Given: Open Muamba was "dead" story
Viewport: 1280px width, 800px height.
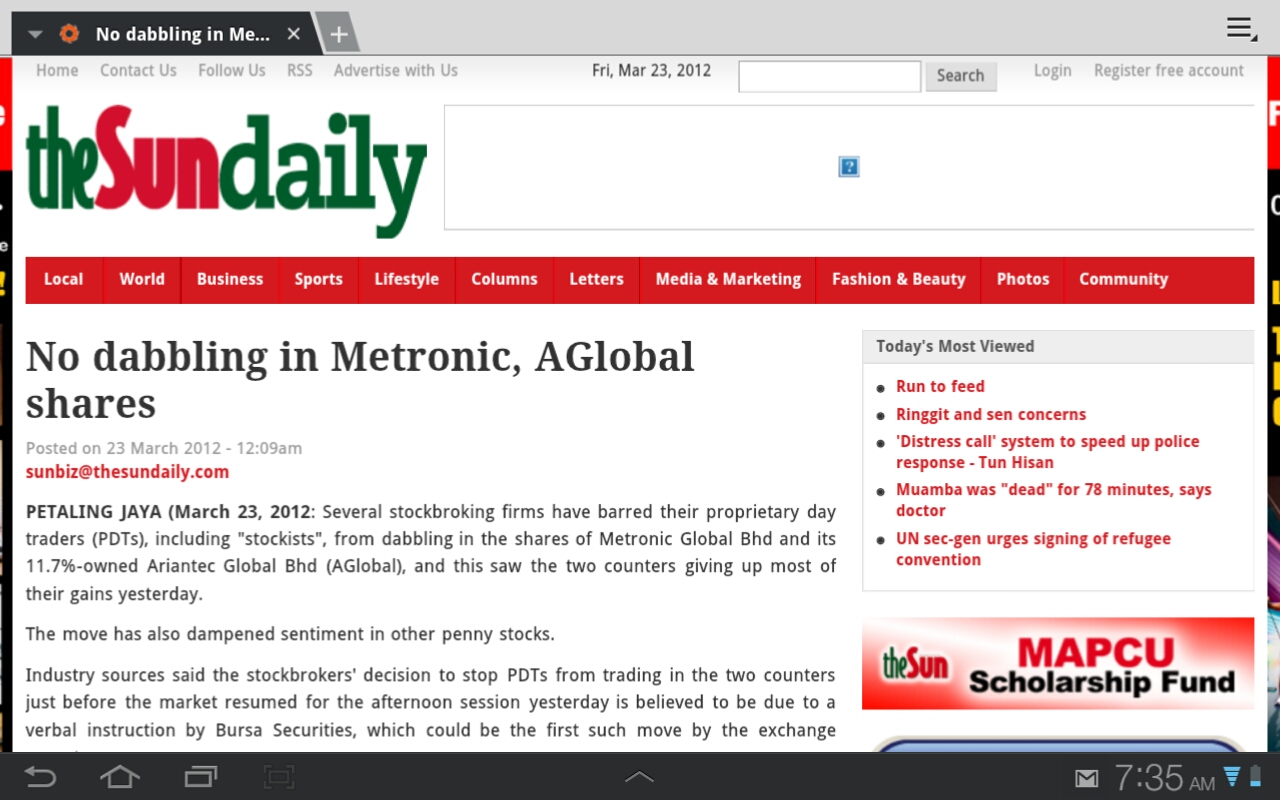Looking at the screenshot, I should tap(1053, 500).
